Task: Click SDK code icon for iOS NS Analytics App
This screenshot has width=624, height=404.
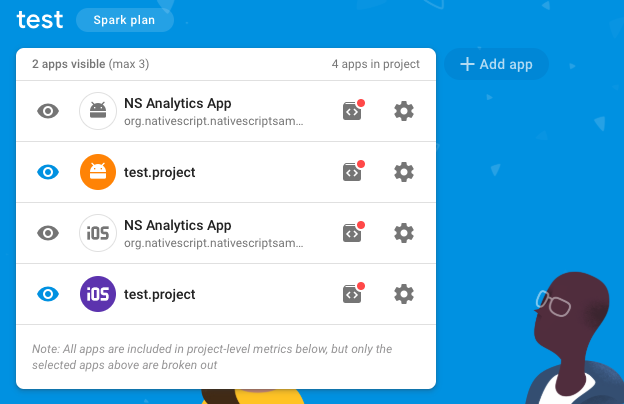Action: [352, 233]
